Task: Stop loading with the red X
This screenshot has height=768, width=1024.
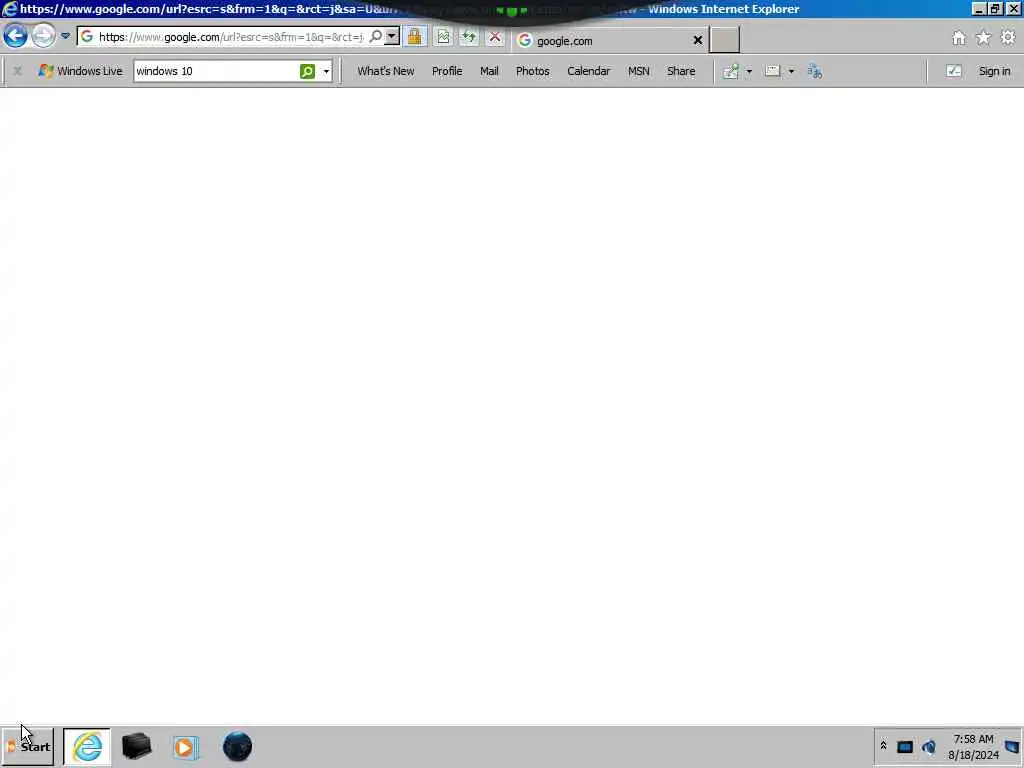Action: click(495, 37)
